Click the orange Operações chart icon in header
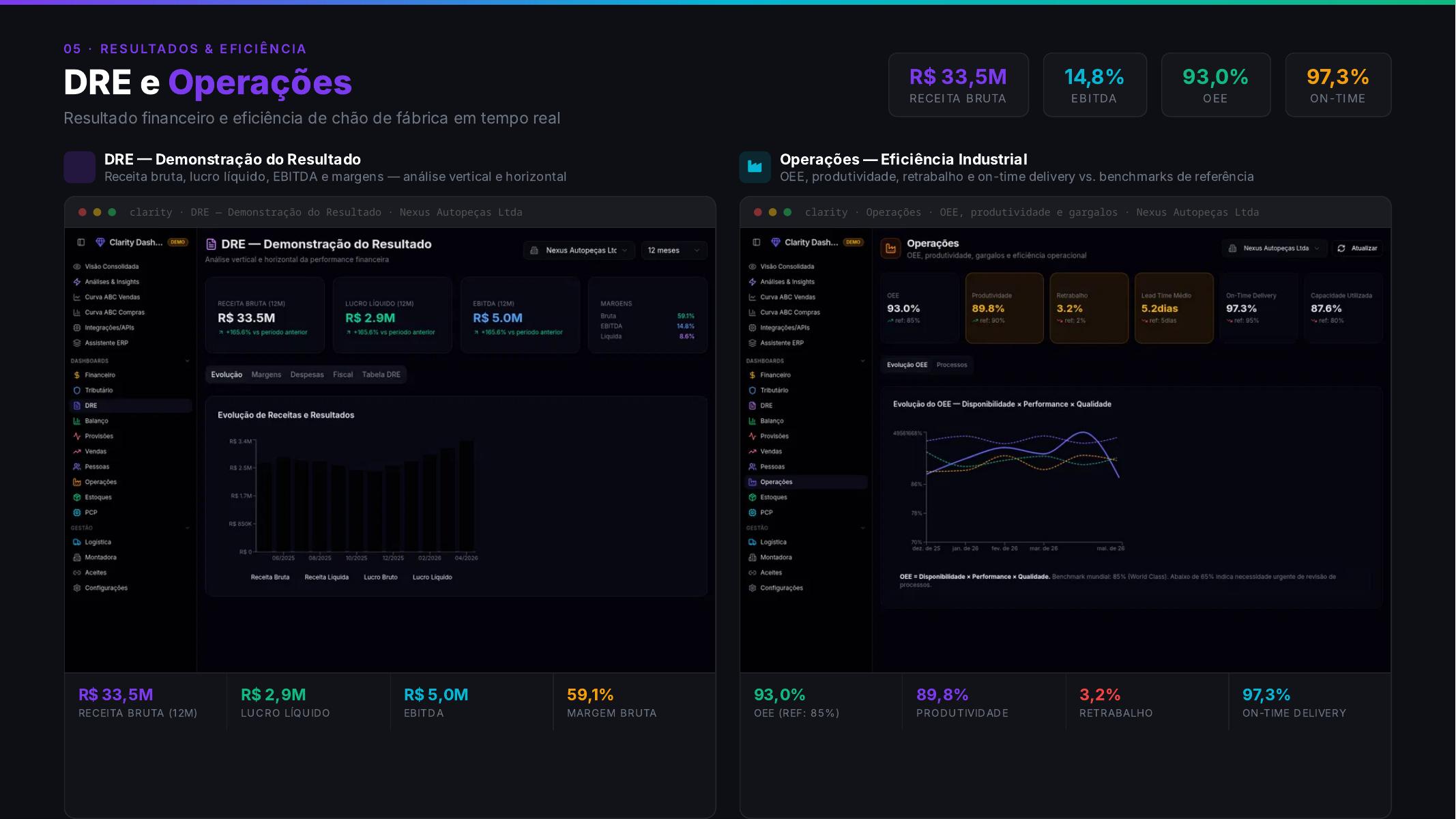The image size is (1456, 819). [890, 248]
